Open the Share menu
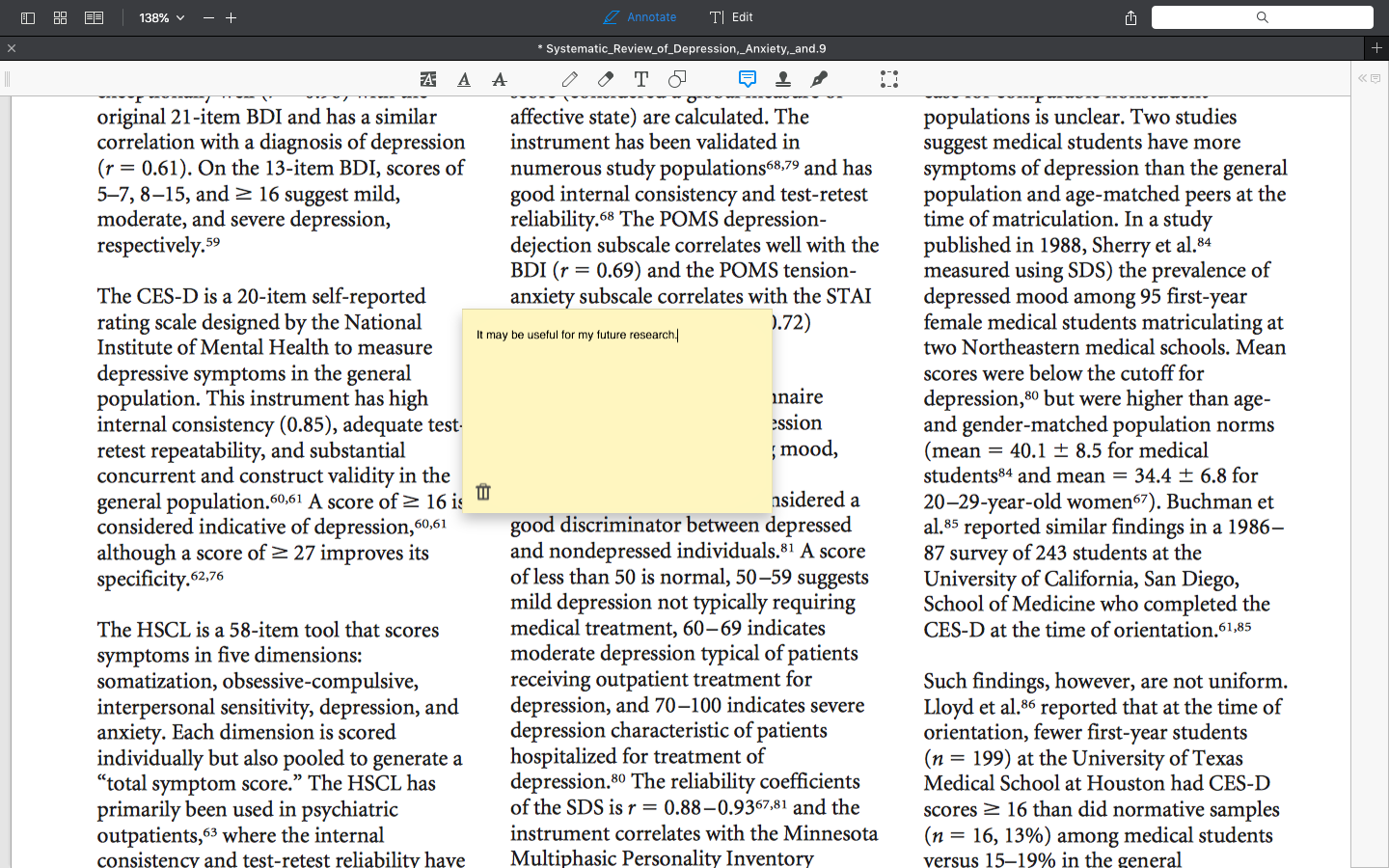The image size is (1389, 868). click(1130, 17)
